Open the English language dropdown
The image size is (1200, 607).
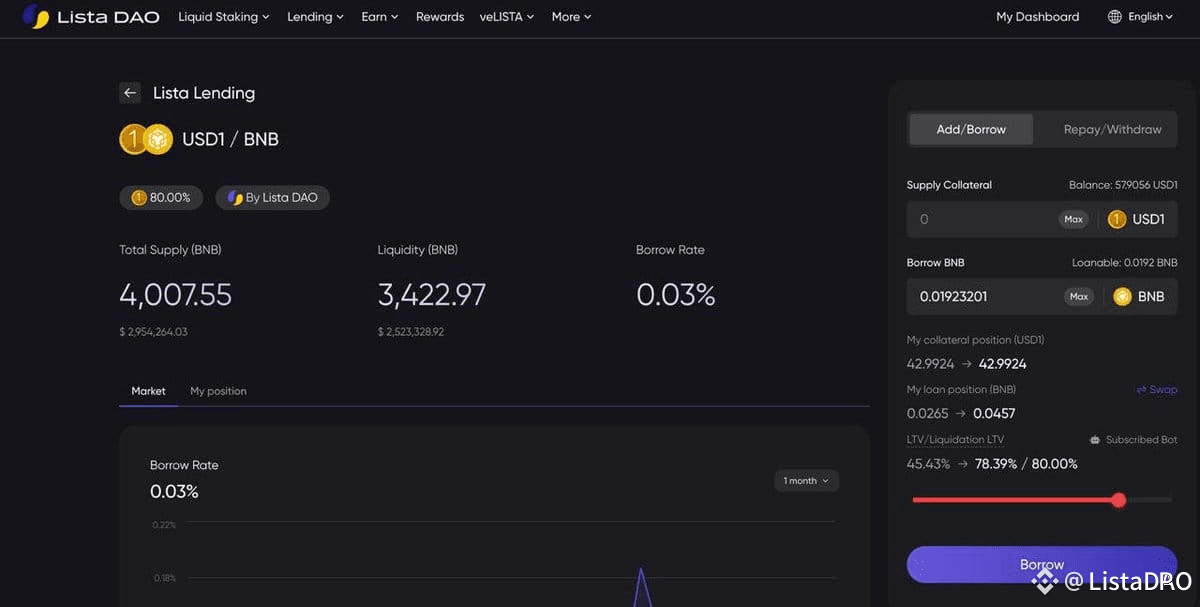click(x=1150, y=17)
